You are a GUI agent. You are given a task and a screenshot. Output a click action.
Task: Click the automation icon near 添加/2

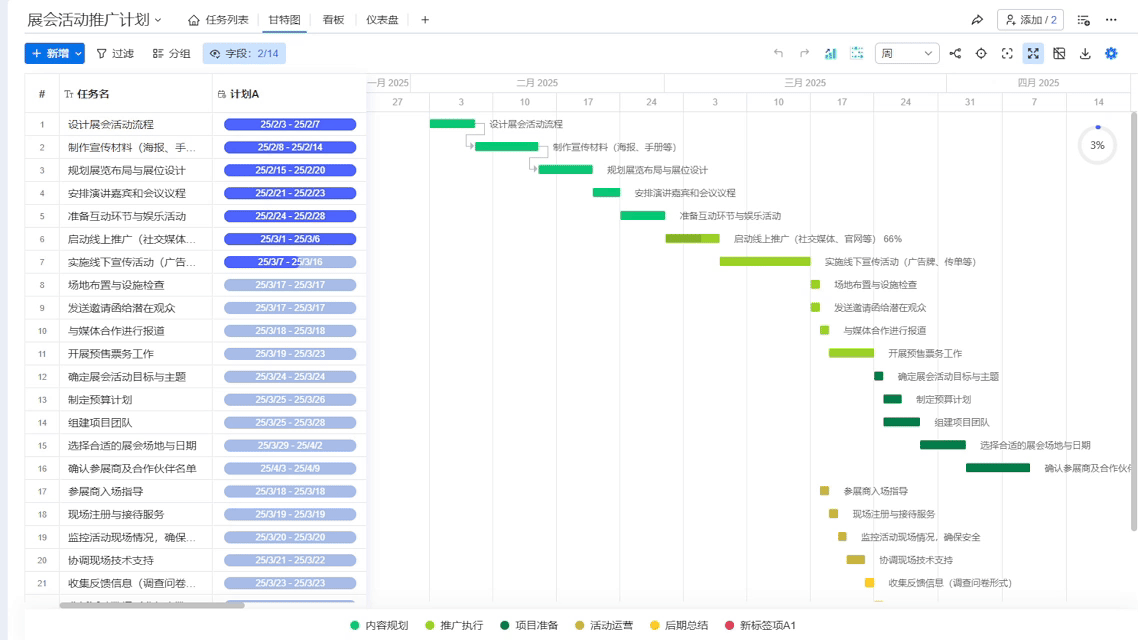click(x=1083, y=19)
